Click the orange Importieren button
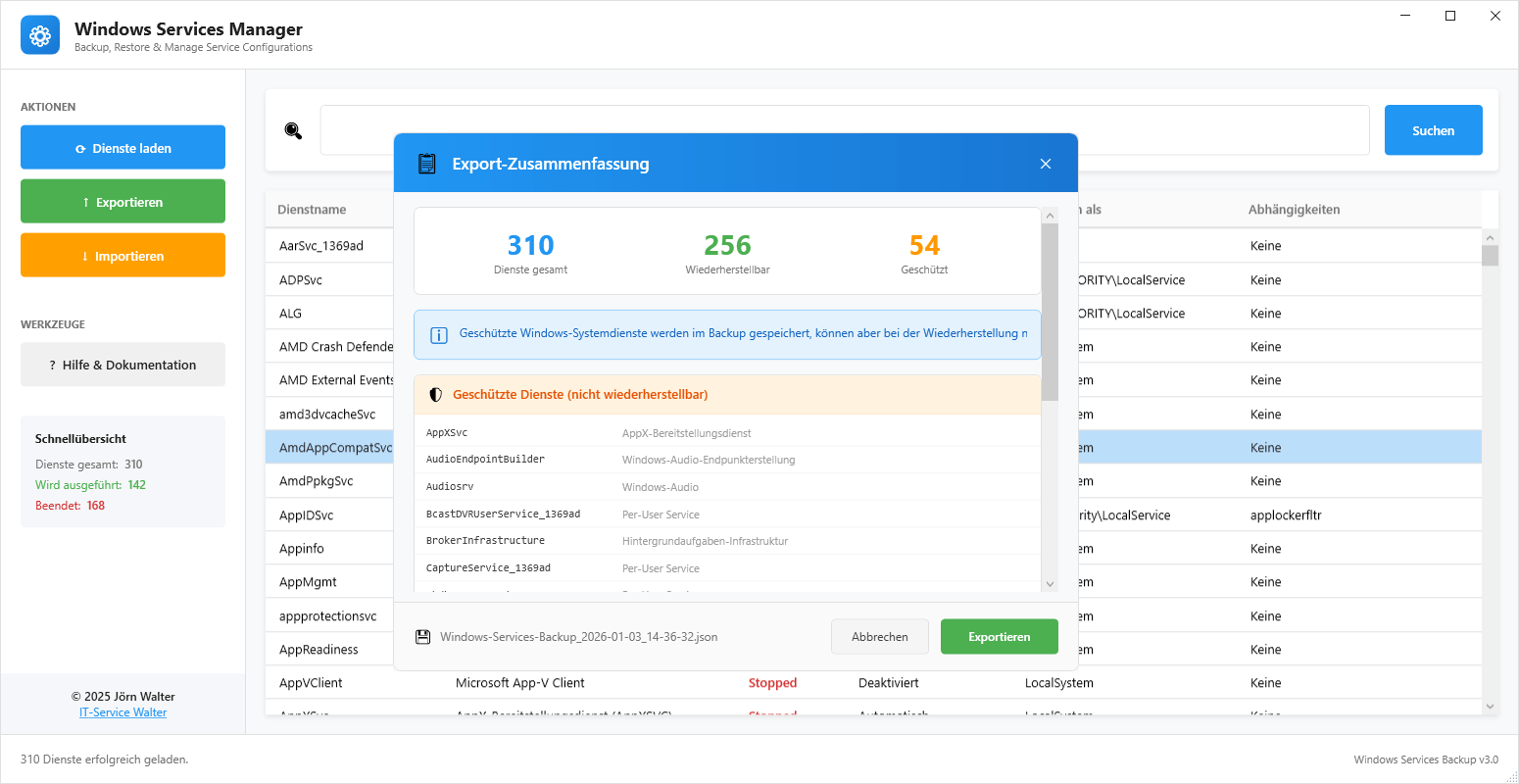 [x=122, y=256]
